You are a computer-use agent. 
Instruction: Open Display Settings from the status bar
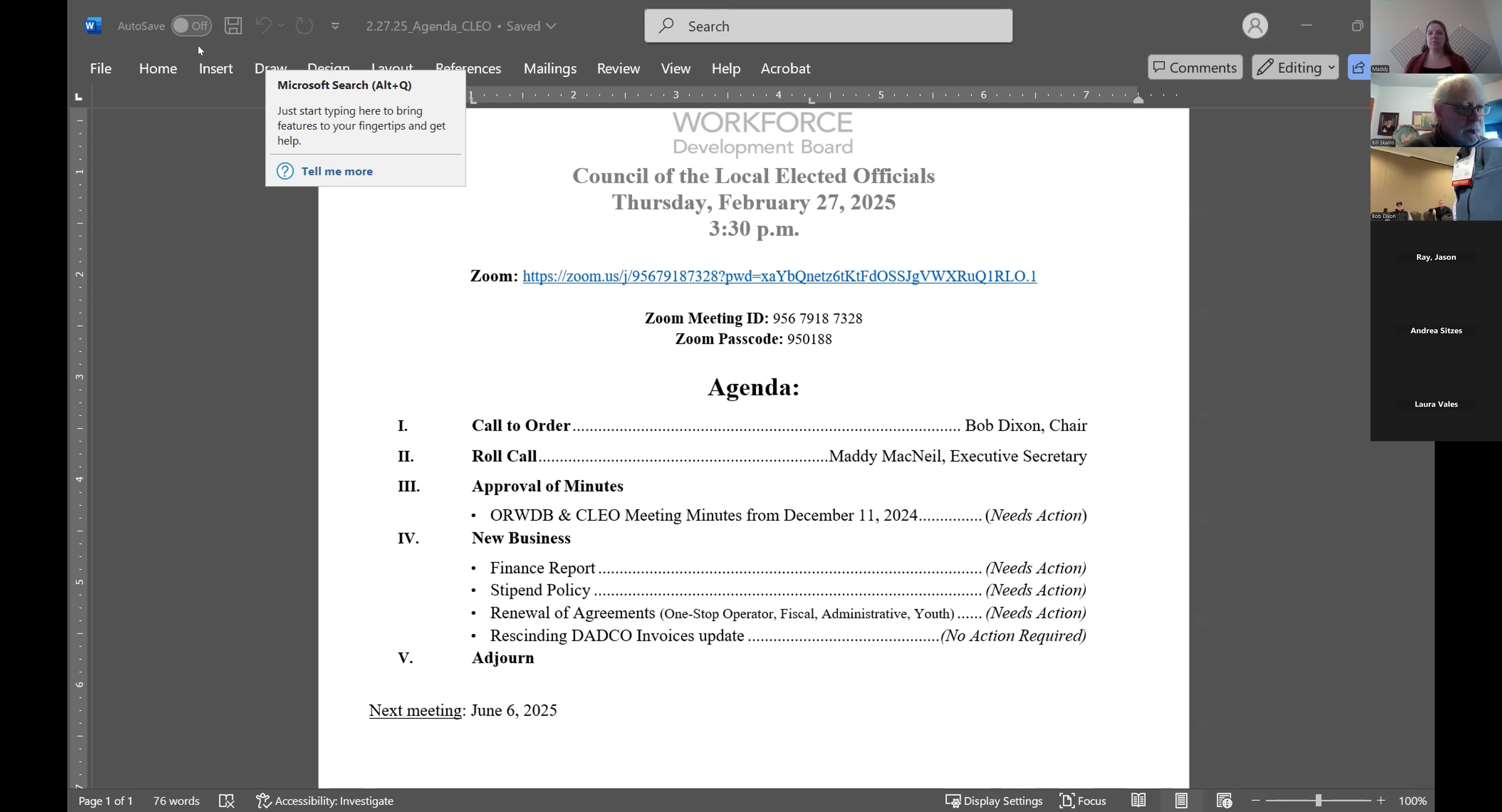[x=994, y=800]
